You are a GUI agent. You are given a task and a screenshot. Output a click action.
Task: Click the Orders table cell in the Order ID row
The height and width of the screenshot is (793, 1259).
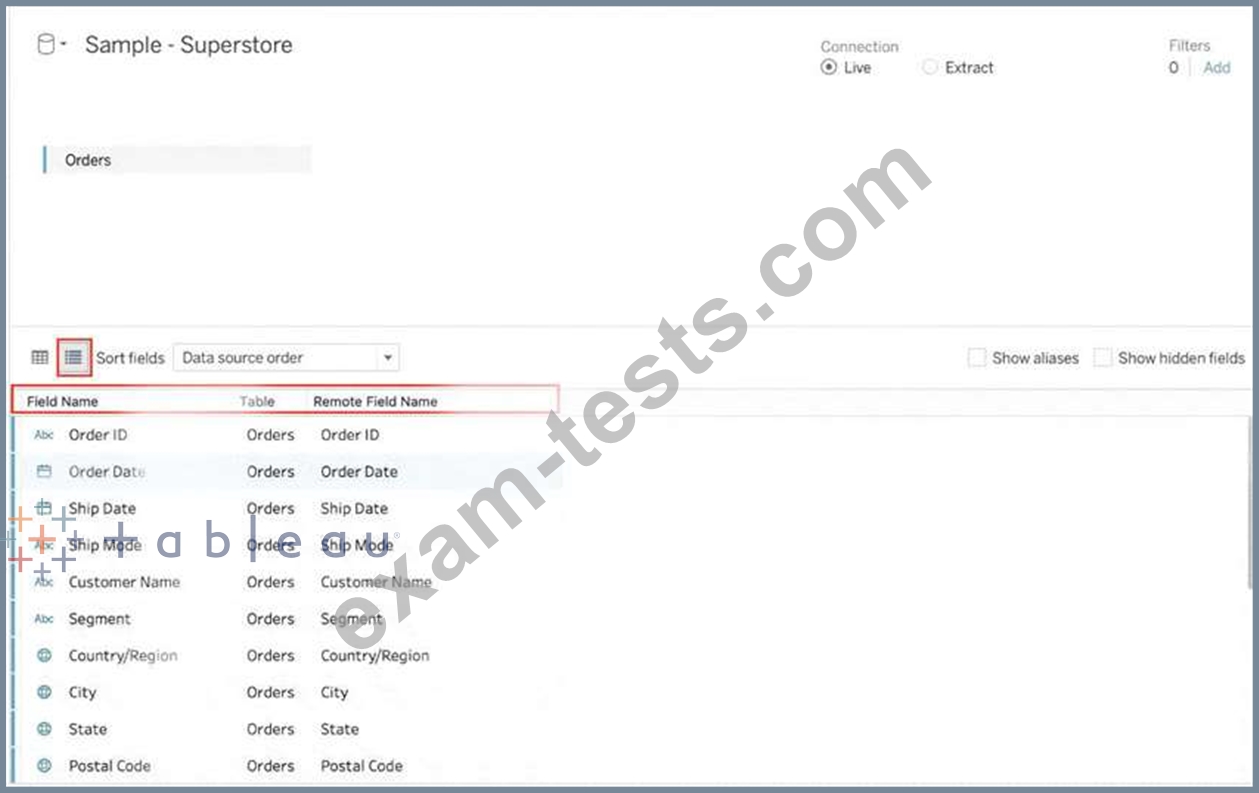(x=271, y=435)
